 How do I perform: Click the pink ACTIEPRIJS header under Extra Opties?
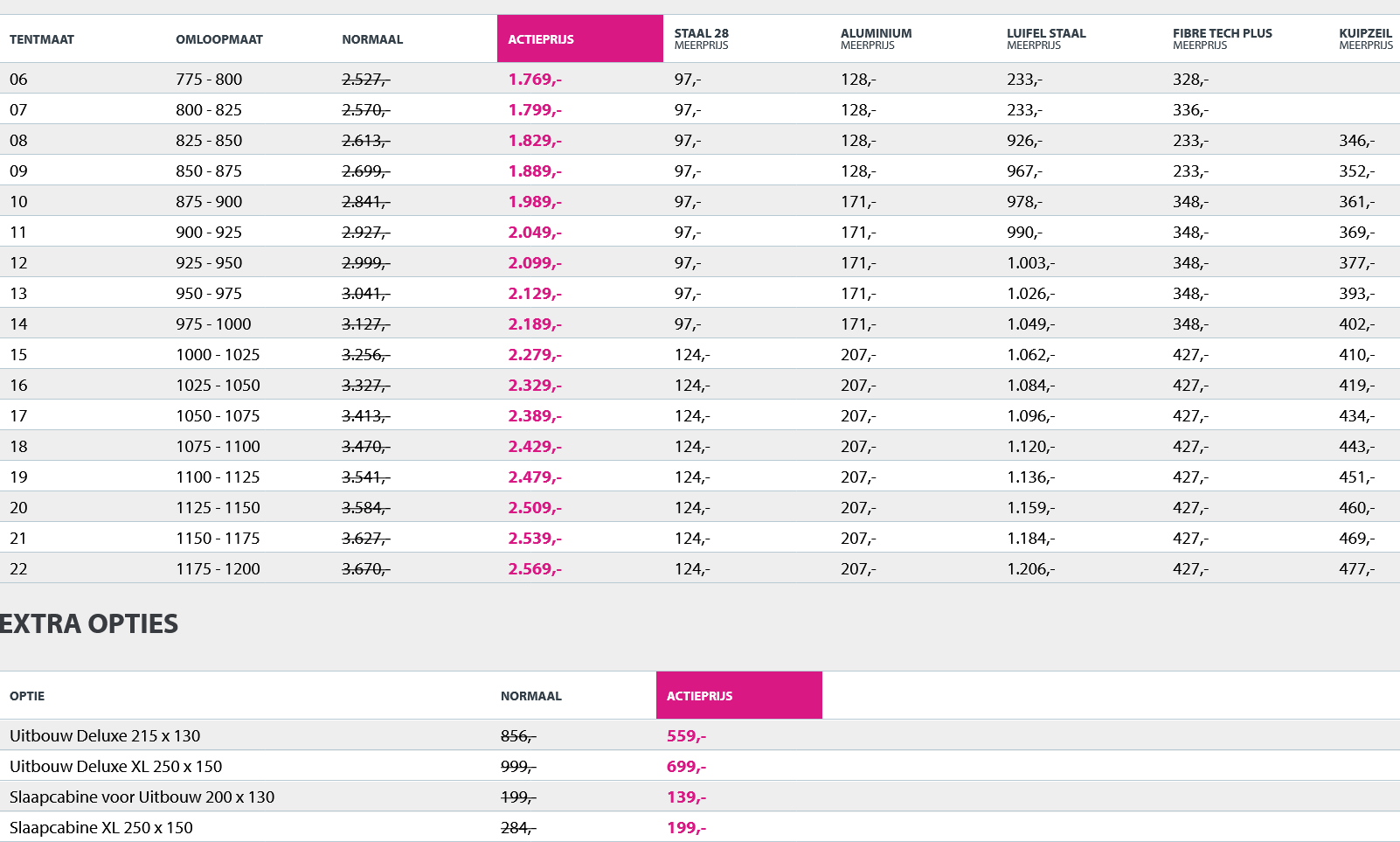(738, 696)
